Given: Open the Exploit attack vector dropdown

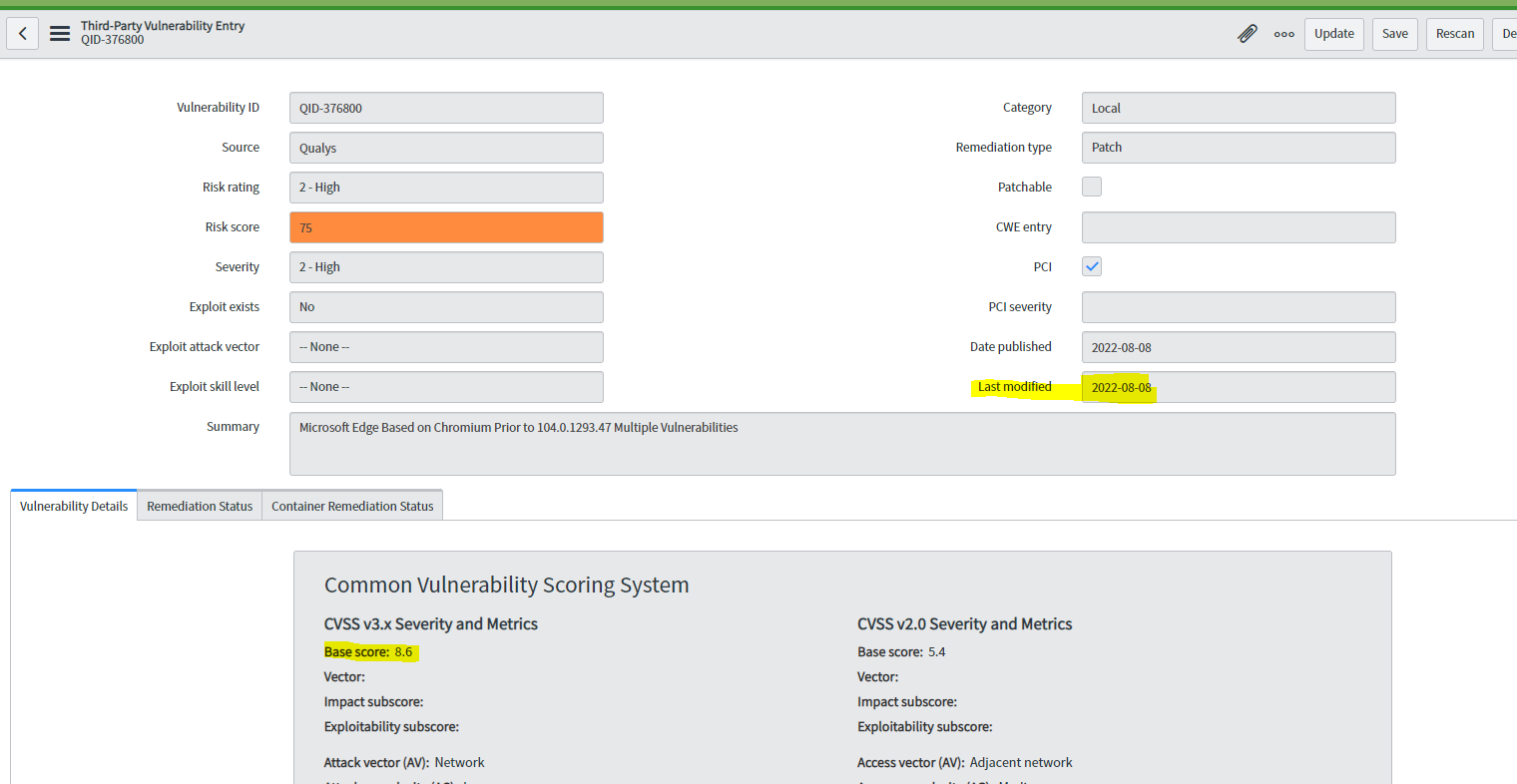Looking at the screenshot, I should coord(446,347).
